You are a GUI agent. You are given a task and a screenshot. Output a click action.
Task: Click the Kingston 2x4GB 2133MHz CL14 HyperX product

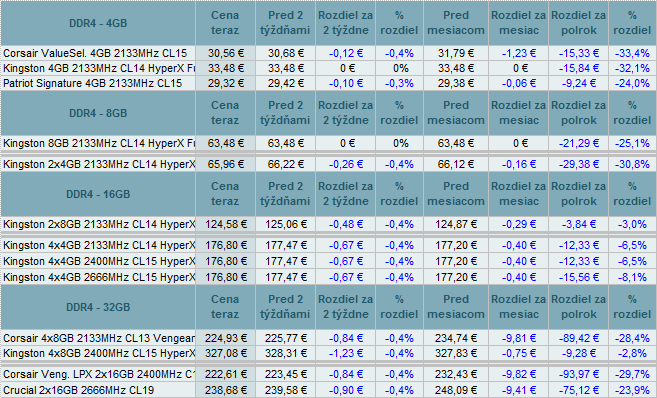point(98,164)
